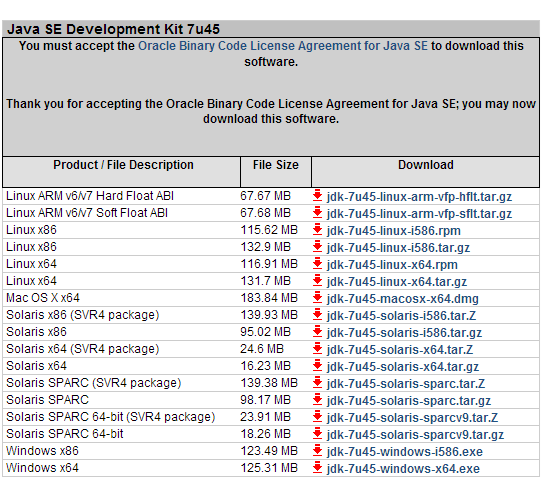Click red arrow icon for jdk-7u45-solaris-x64.tar.Z

pyautogui.click(x=317, y=349)
